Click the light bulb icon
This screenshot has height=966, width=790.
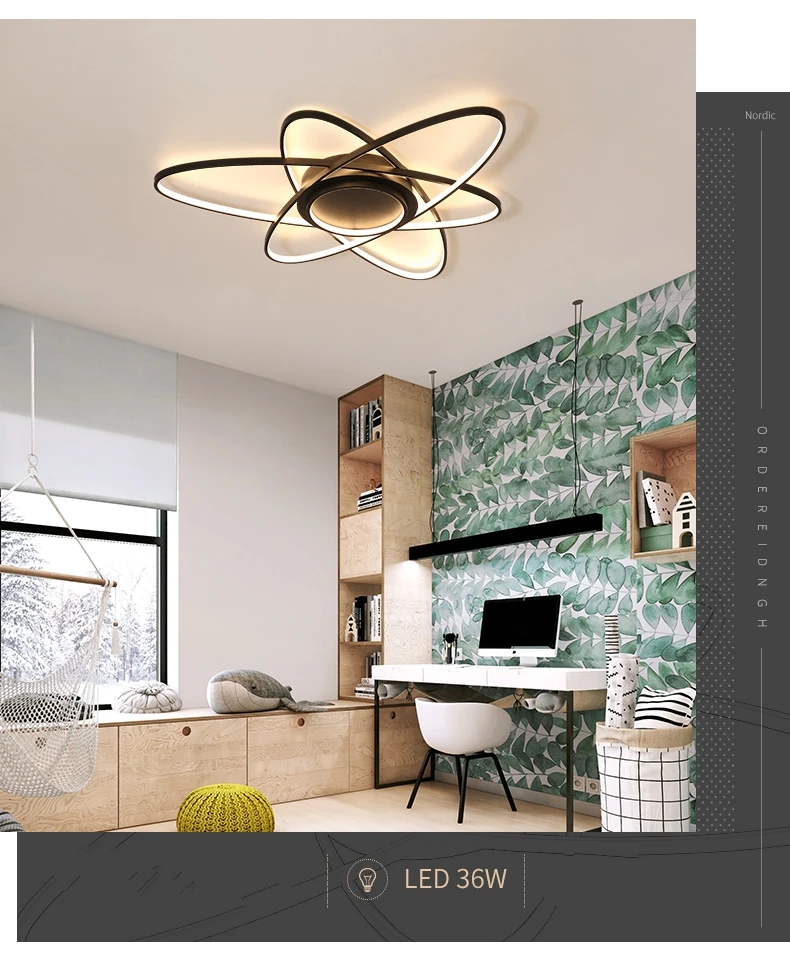[x=367, y=879]
